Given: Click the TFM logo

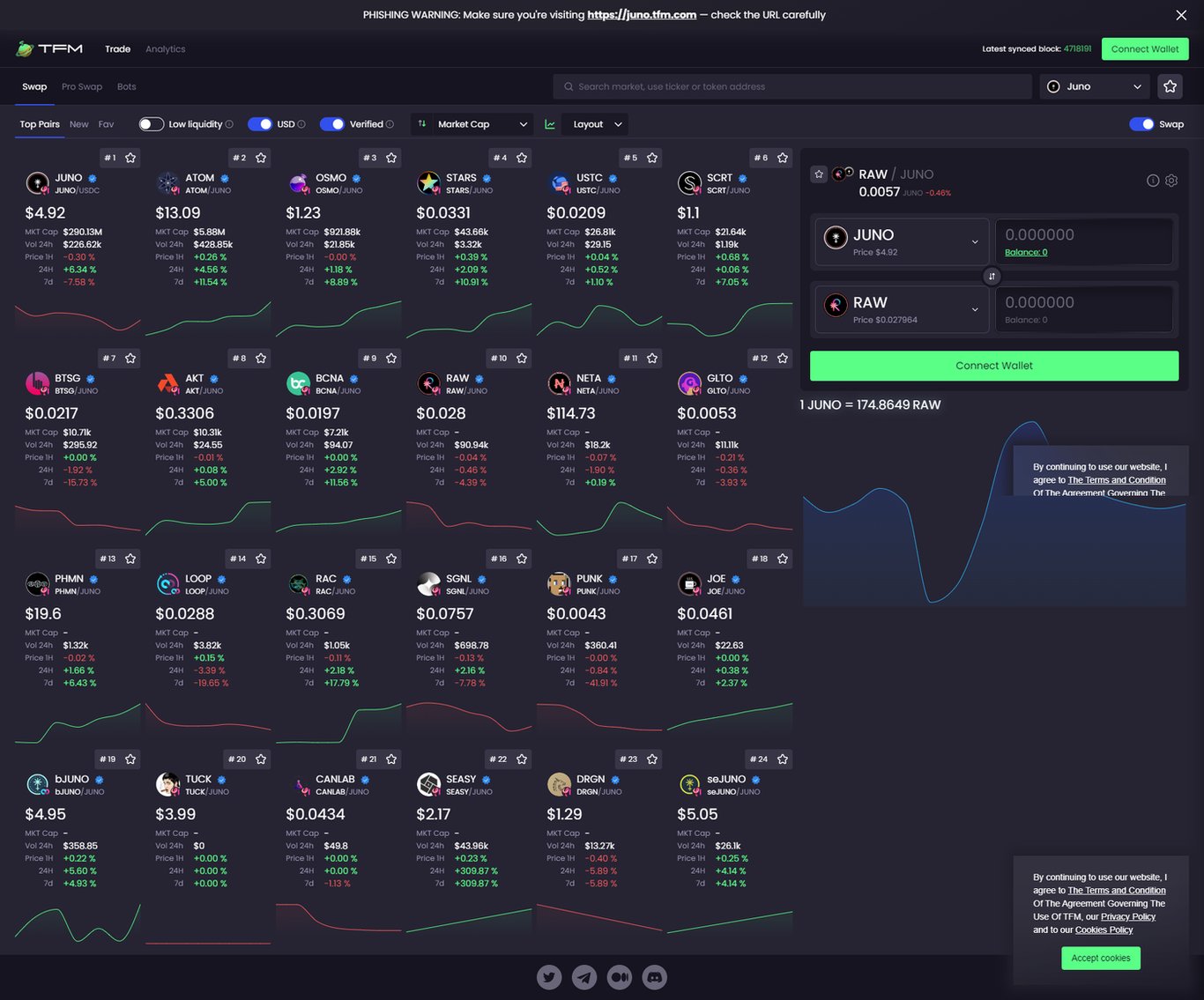Looking at the screenshot, I should (49, 49).
